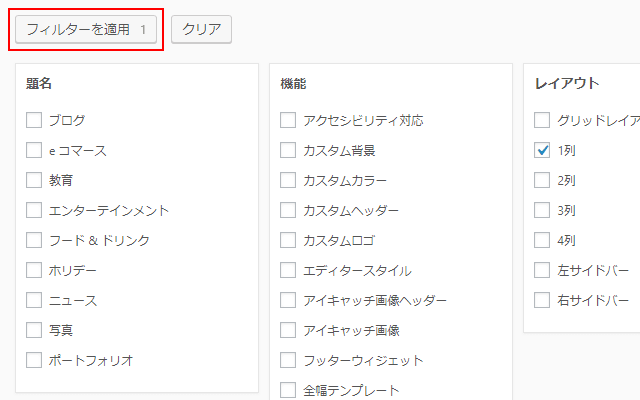The height and width of the screenshot is (400, 640).
Task: Check the ニュース checkbox
Action: [x=34, y=300]
